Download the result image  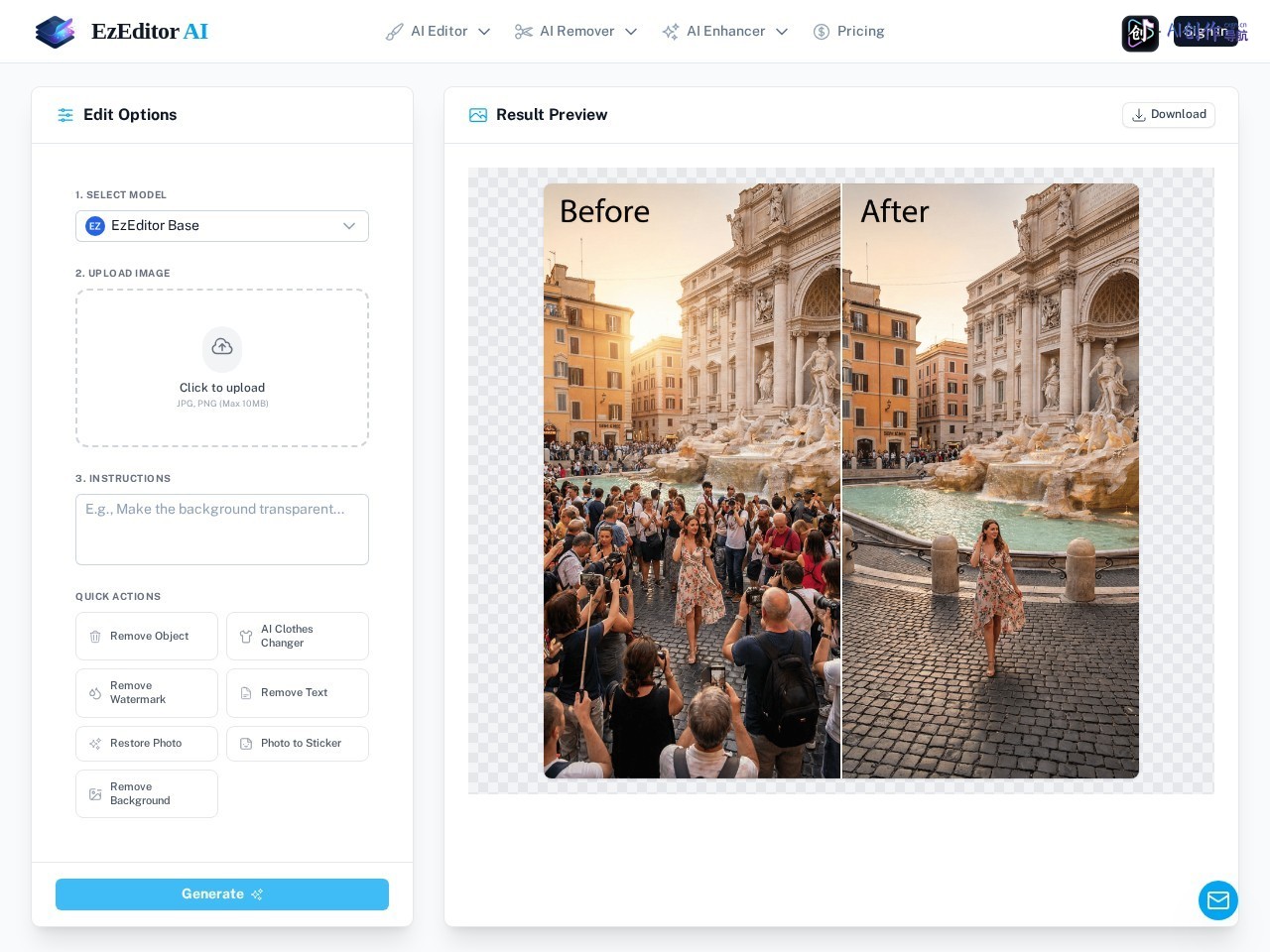[1169, 115]
